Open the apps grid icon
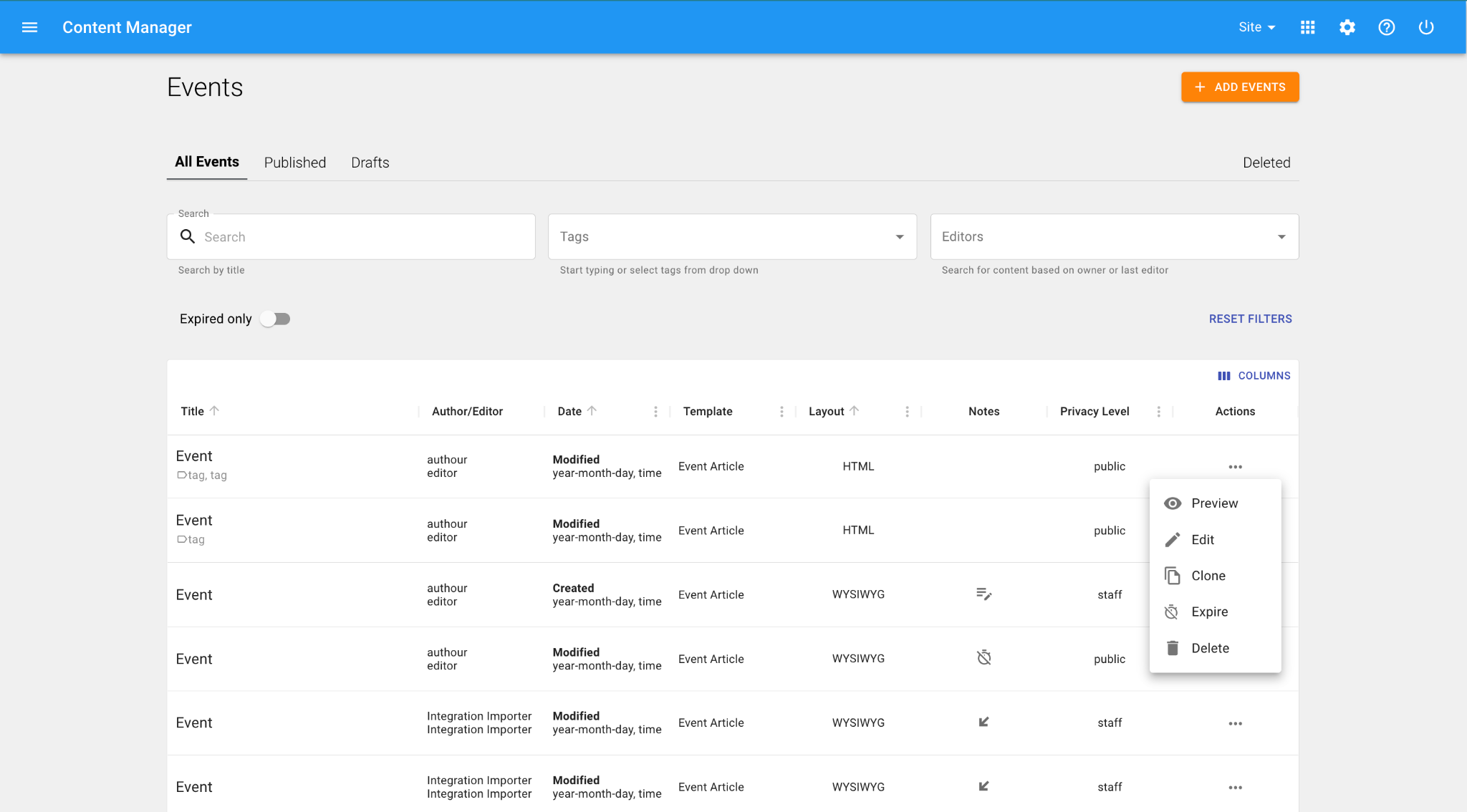The height and width of the screenshot is (812, 1467). [x=1307, y=27]
